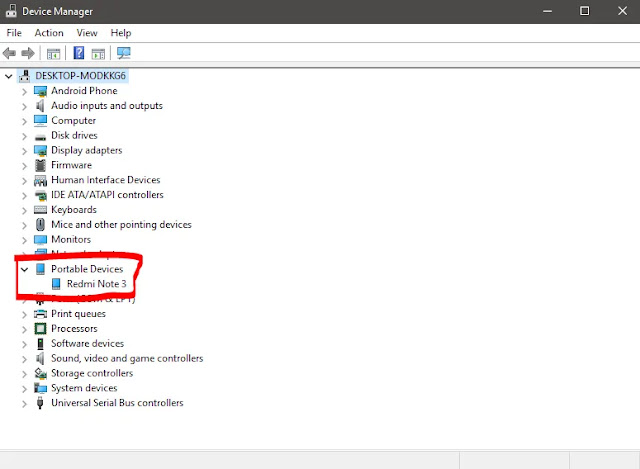Open Help via the blue question mark icon
The image size is (640, 469).
tap(78, 53)
